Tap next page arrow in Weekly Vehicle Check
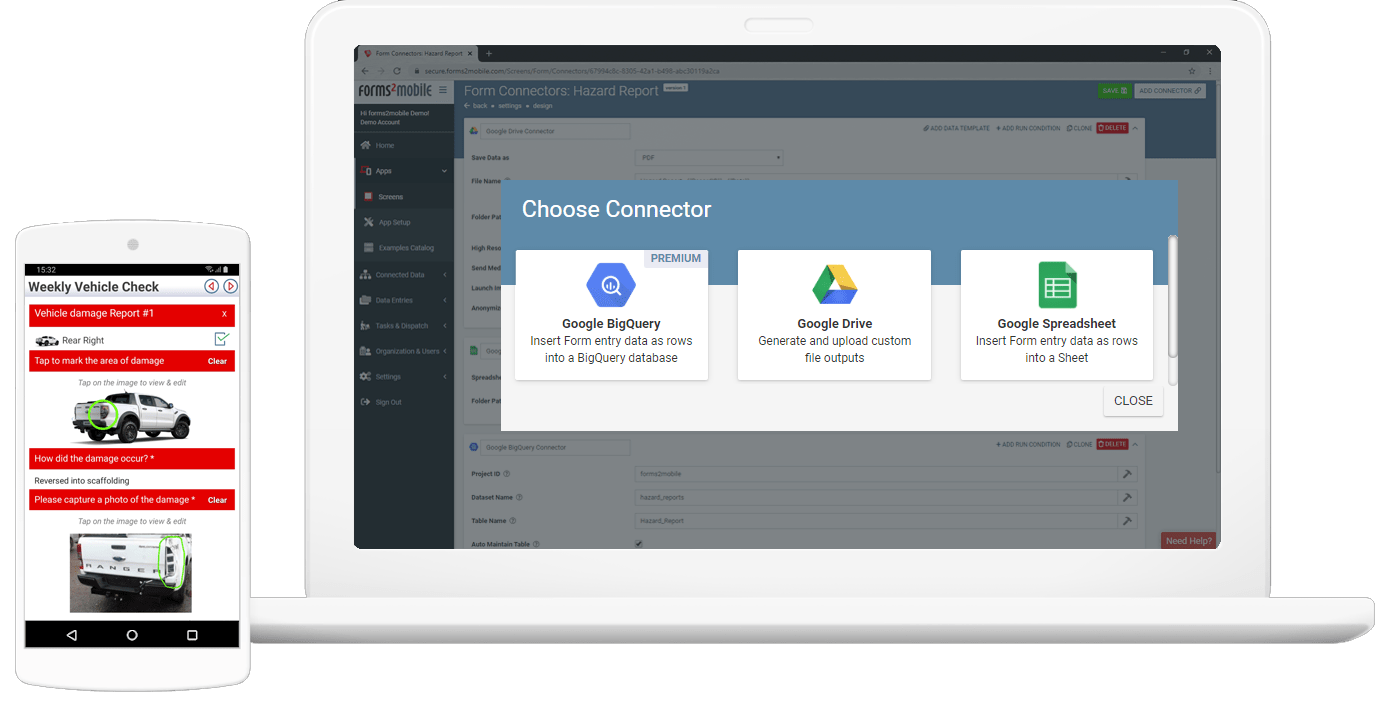This screenshot has width=1400, height=707. [x=231, y=286]
